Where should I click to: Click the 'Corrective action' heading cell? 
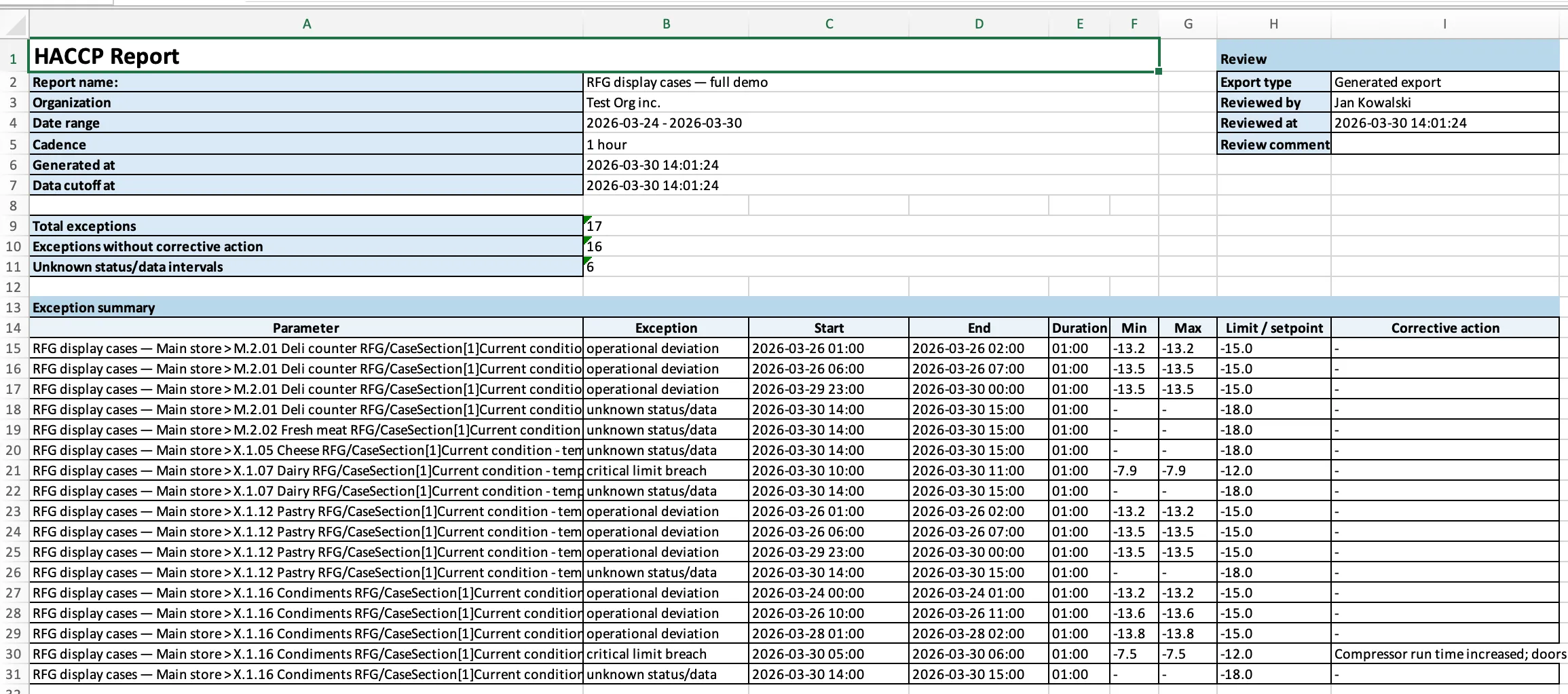click(1444, 328)
